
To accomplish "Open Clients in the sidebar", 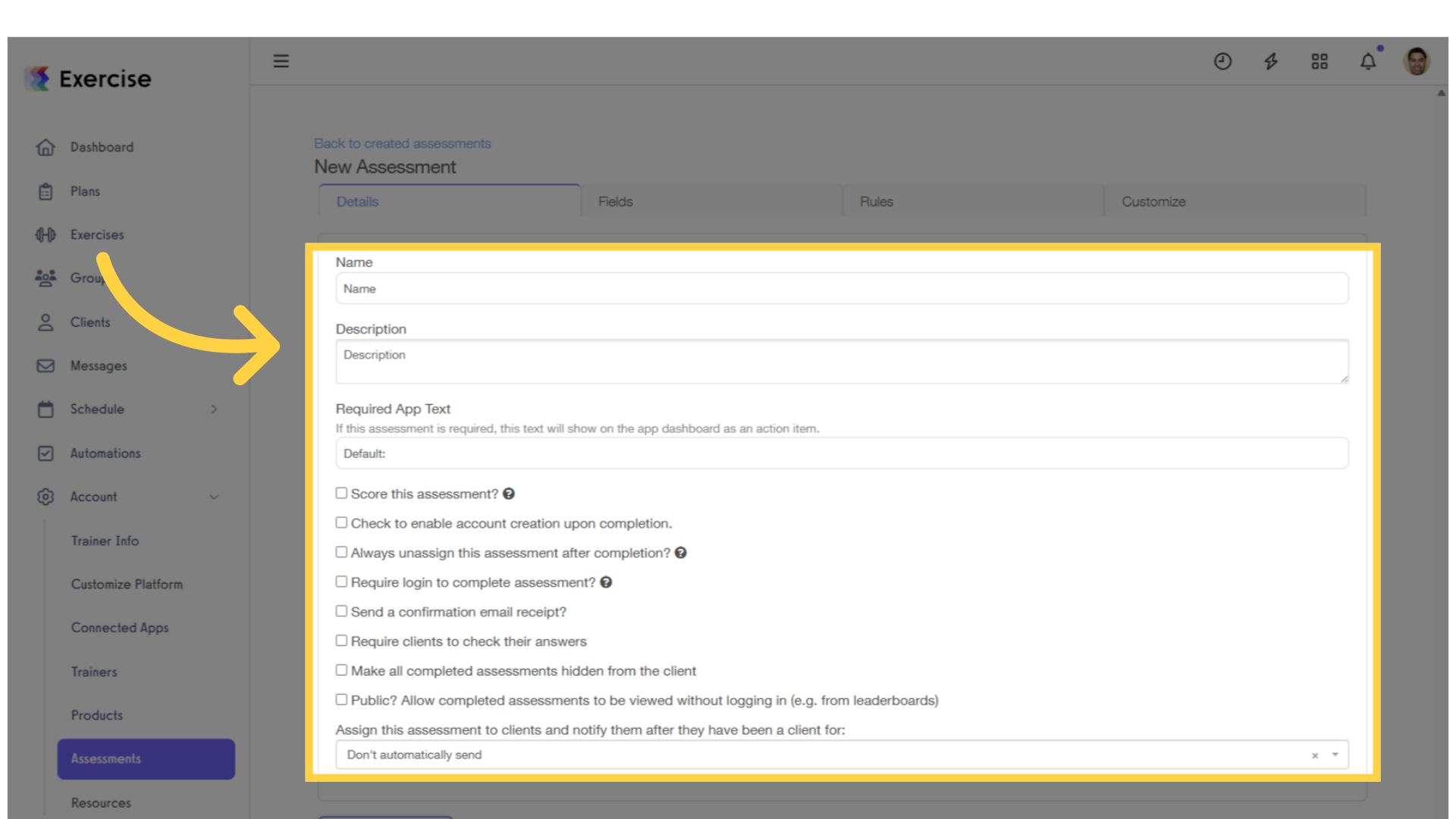I will [90, 322].
